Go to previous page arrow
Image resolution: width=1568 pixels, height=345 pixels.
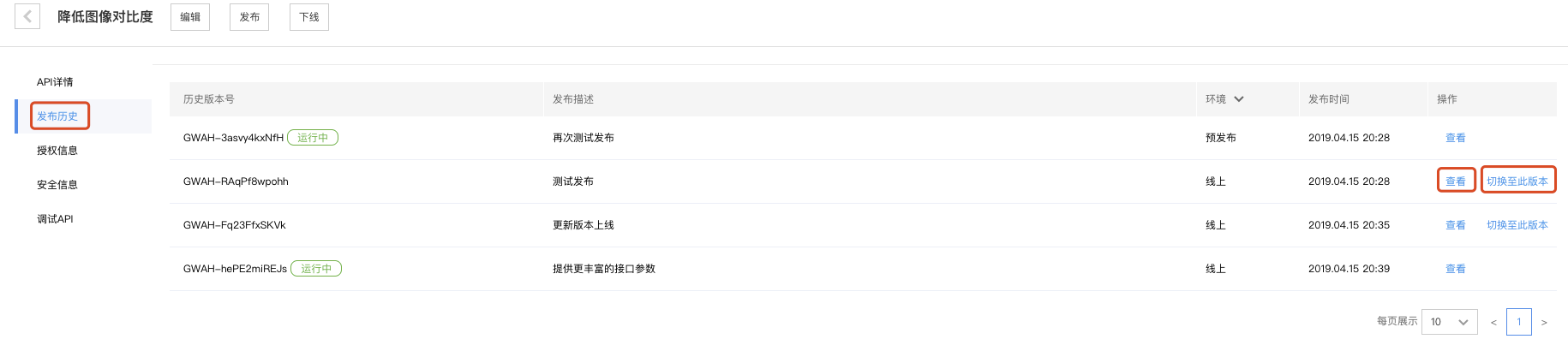point(1493,323)
